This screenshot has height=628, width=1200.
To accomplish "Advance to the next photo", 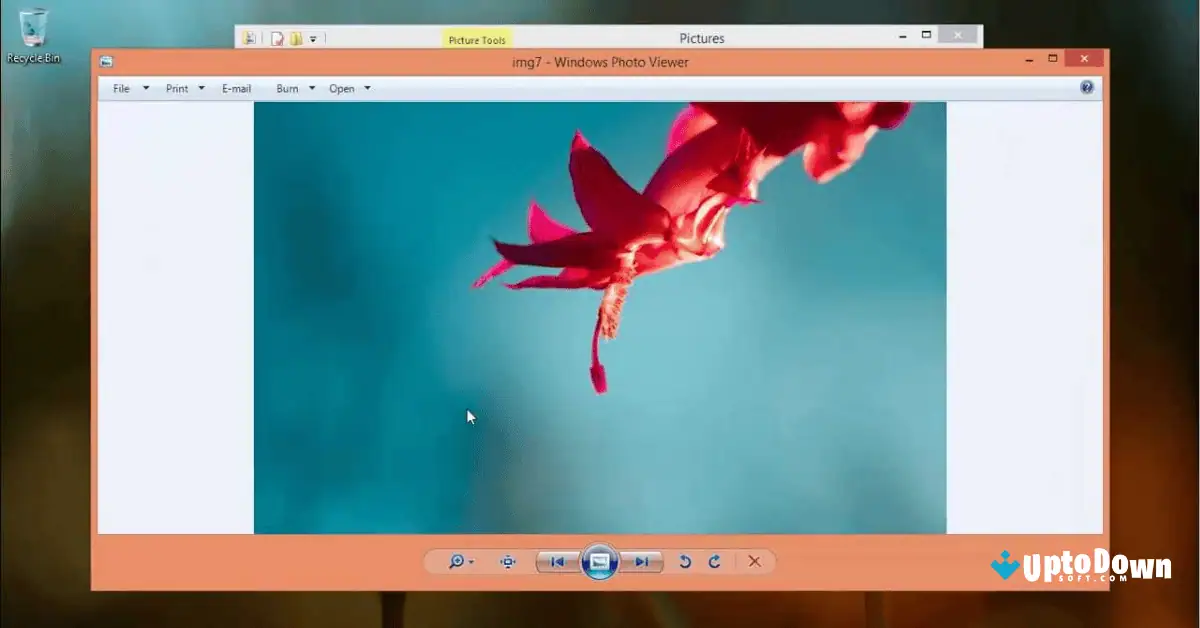I will (x=644, y=561).
